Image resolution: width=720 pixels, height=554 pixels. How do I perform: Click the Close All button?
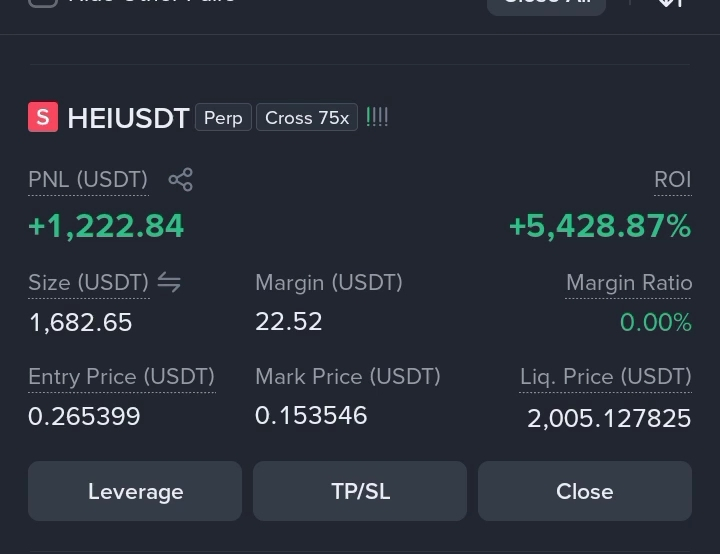(x=546, y=4)
